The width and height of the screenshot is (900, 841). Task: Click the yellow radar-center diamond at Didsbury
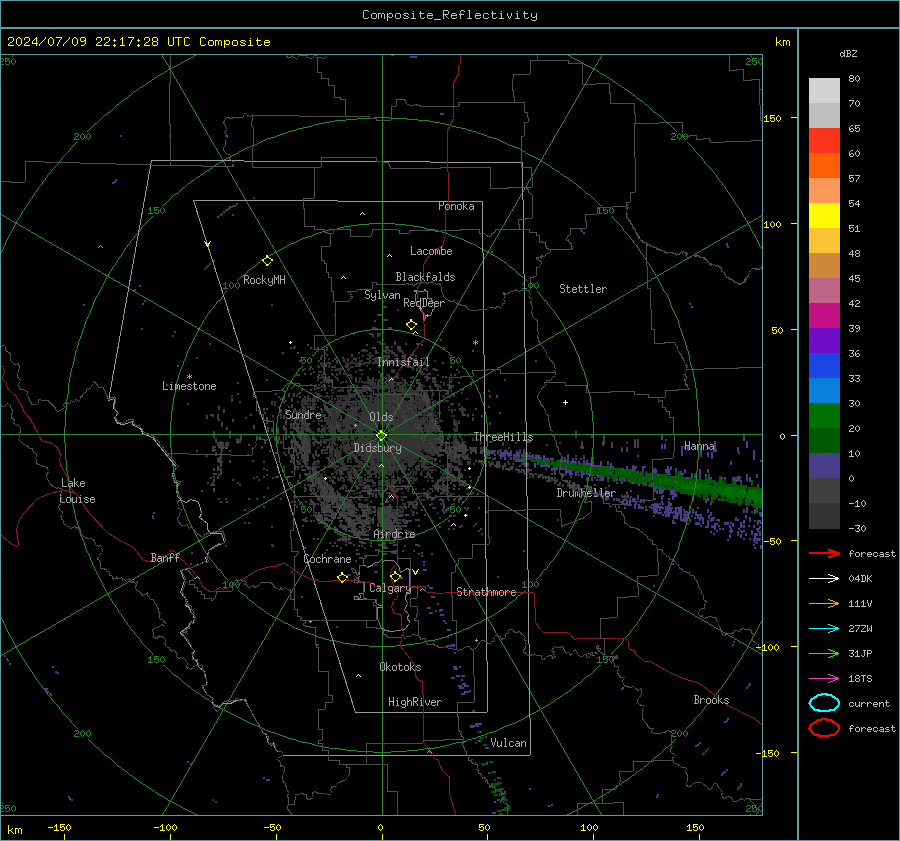pos(381,436)
